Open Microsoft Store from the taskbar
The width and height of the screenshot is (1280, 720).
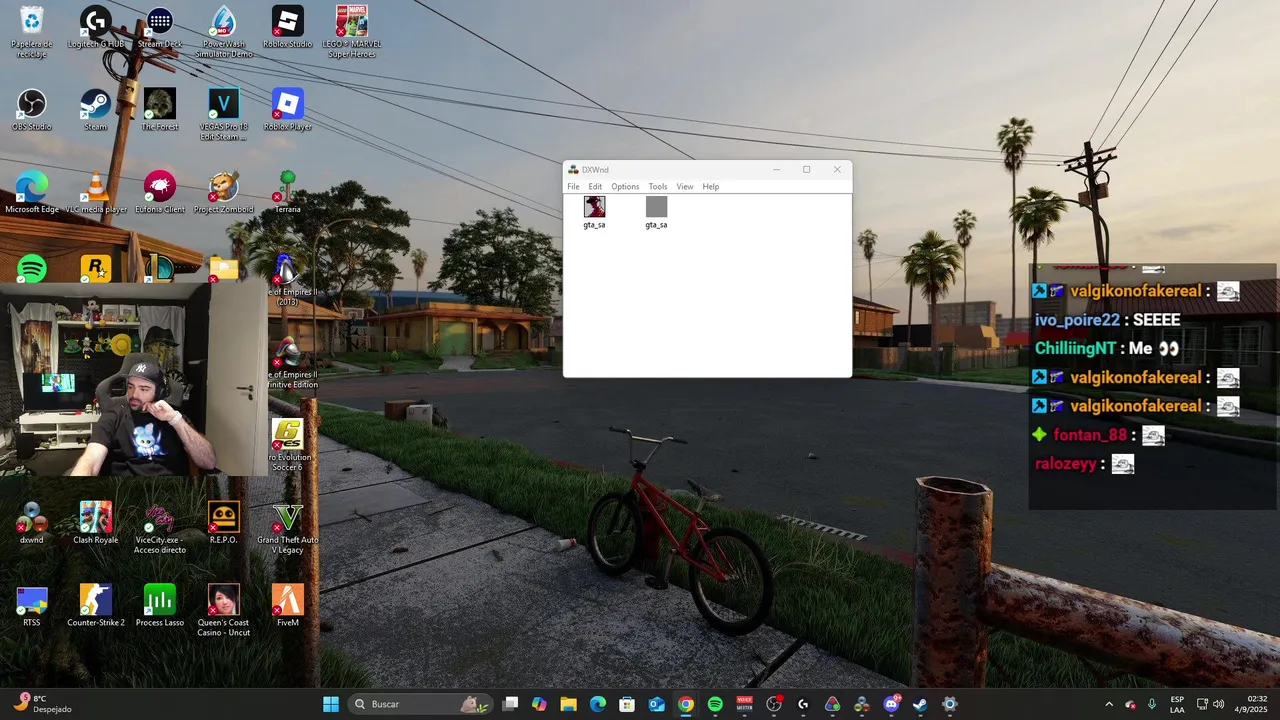(627, 704)
